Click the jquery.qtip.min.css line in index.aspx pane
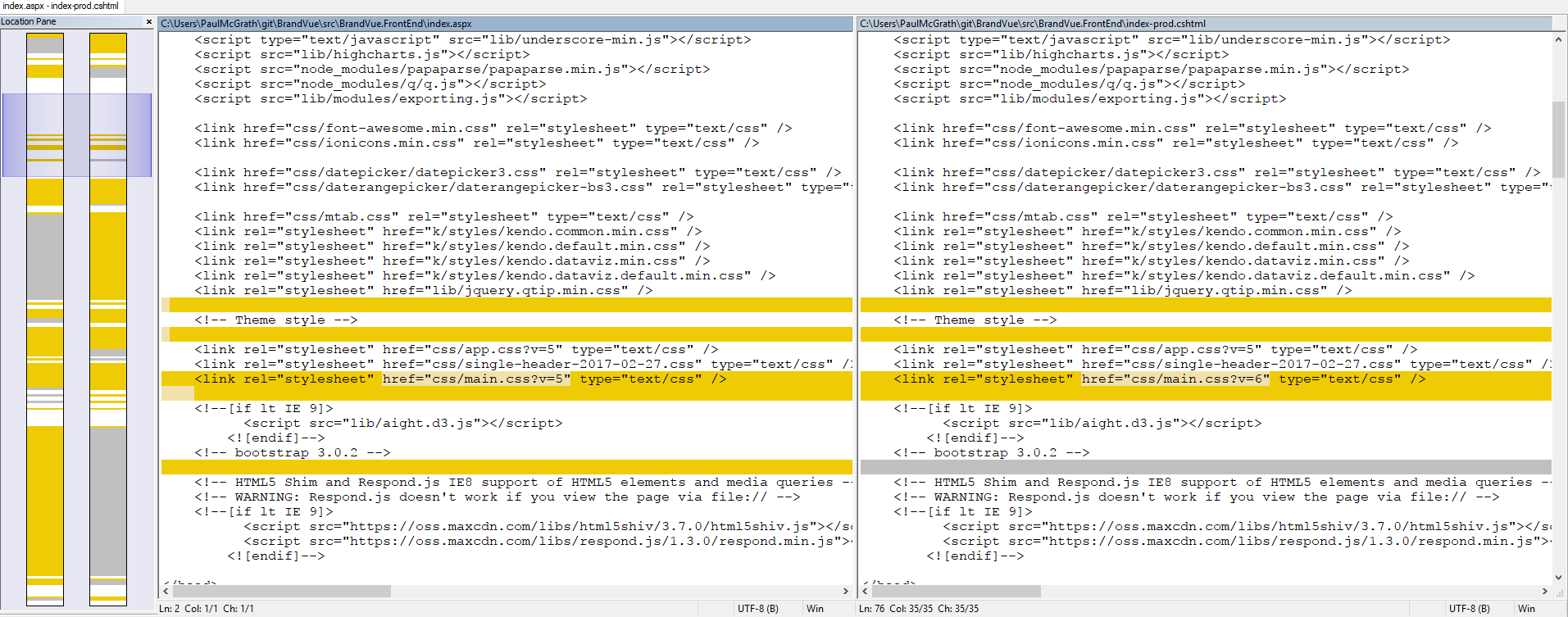The width and height of the screenshot is (1568, 617). (x=424, y=290)
